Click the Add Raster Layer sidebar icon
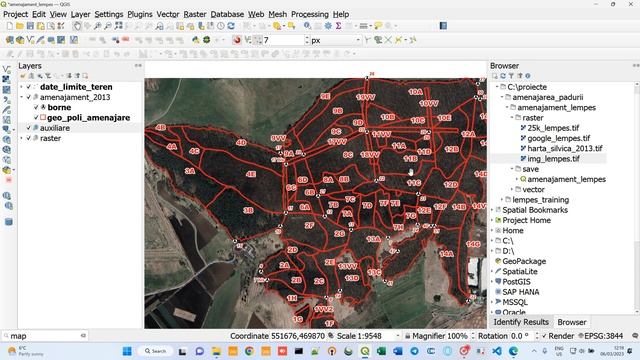 (x=6, y=79)
